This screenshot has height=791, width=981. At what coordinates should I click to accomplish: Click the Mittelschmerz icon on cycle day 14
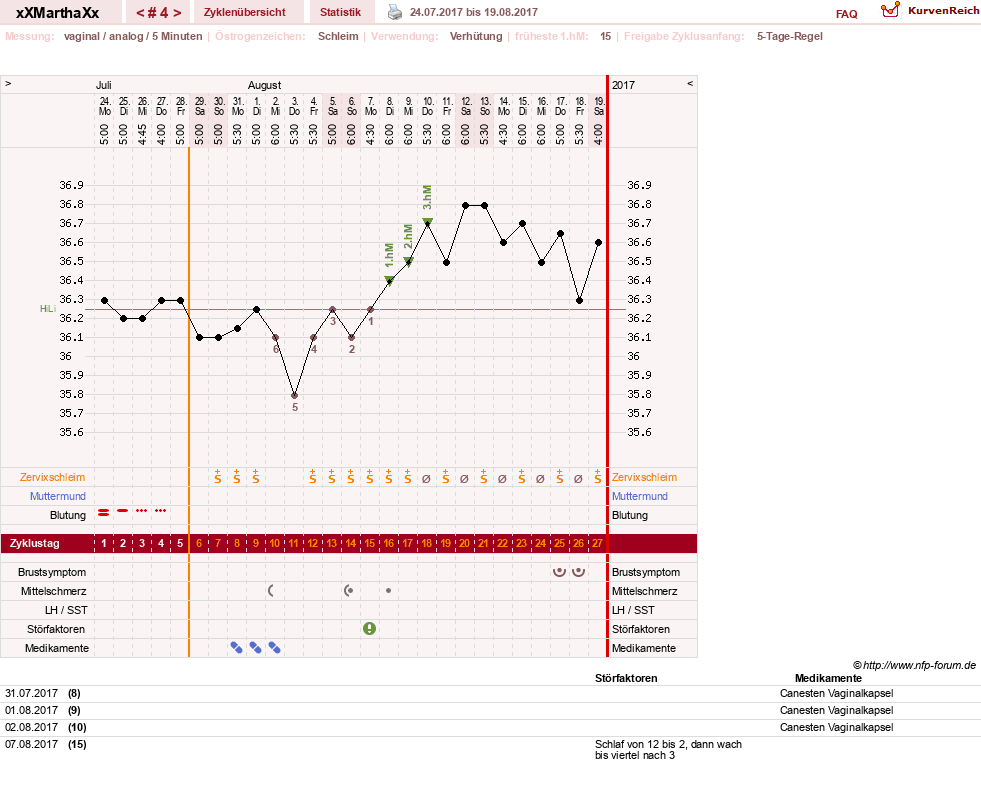click(348, 590)
